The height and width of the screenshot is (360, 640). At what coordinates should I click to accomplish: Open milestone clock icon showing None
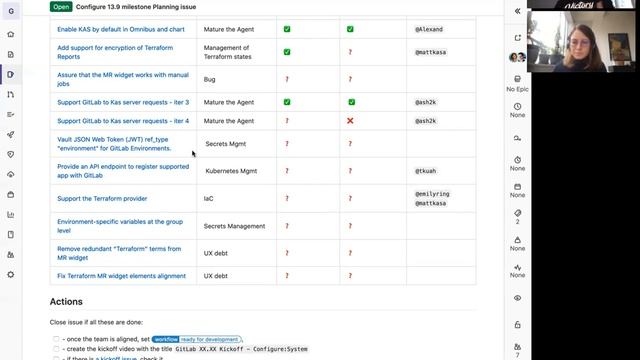tap(517, 110)
